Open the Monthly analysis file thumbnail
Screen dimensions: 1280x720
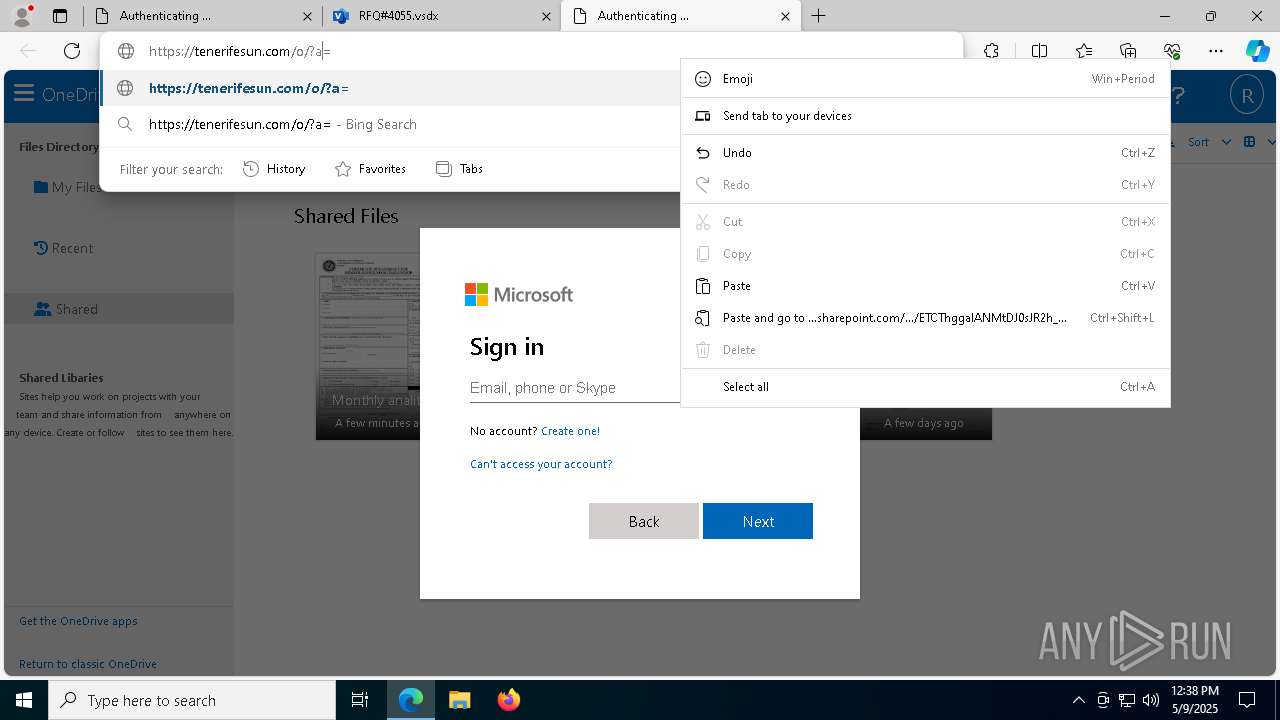pos(368,346)
